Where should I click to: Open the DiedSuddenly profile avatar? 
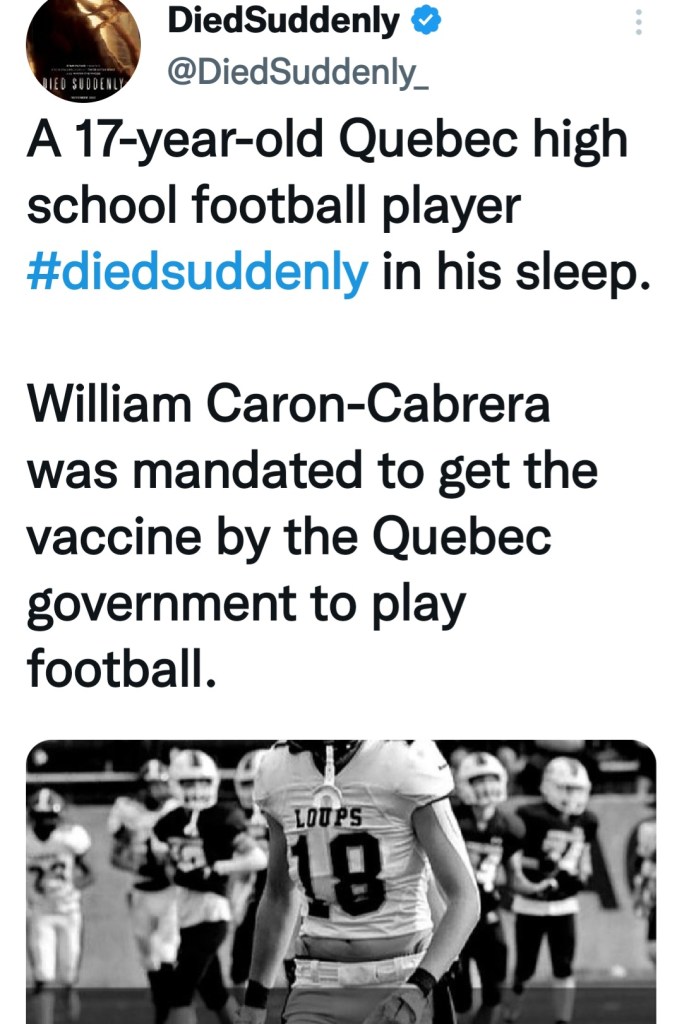point(82,48)
